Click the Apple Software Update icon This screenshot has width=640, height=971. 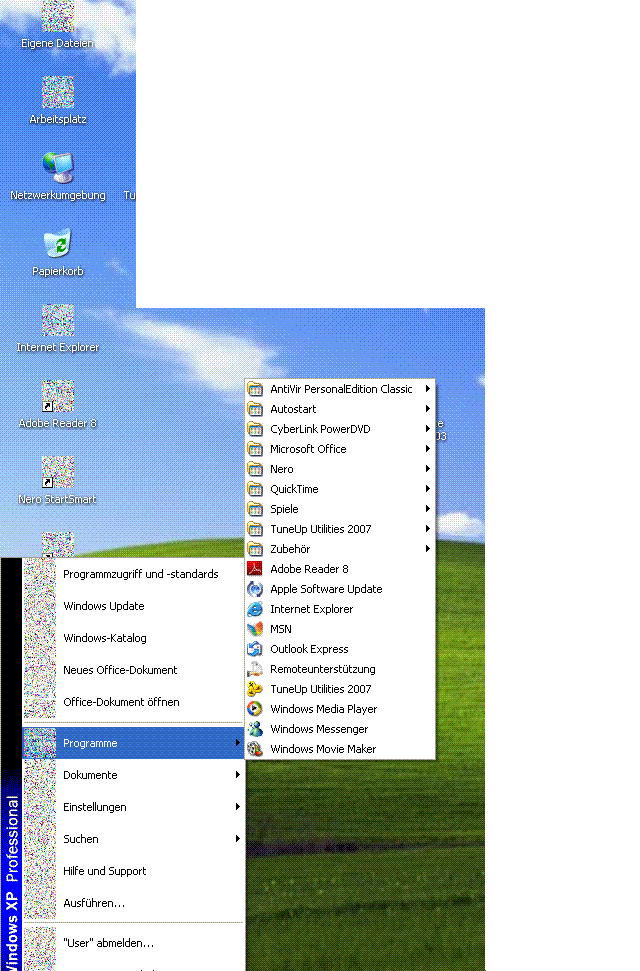(255, 589)
